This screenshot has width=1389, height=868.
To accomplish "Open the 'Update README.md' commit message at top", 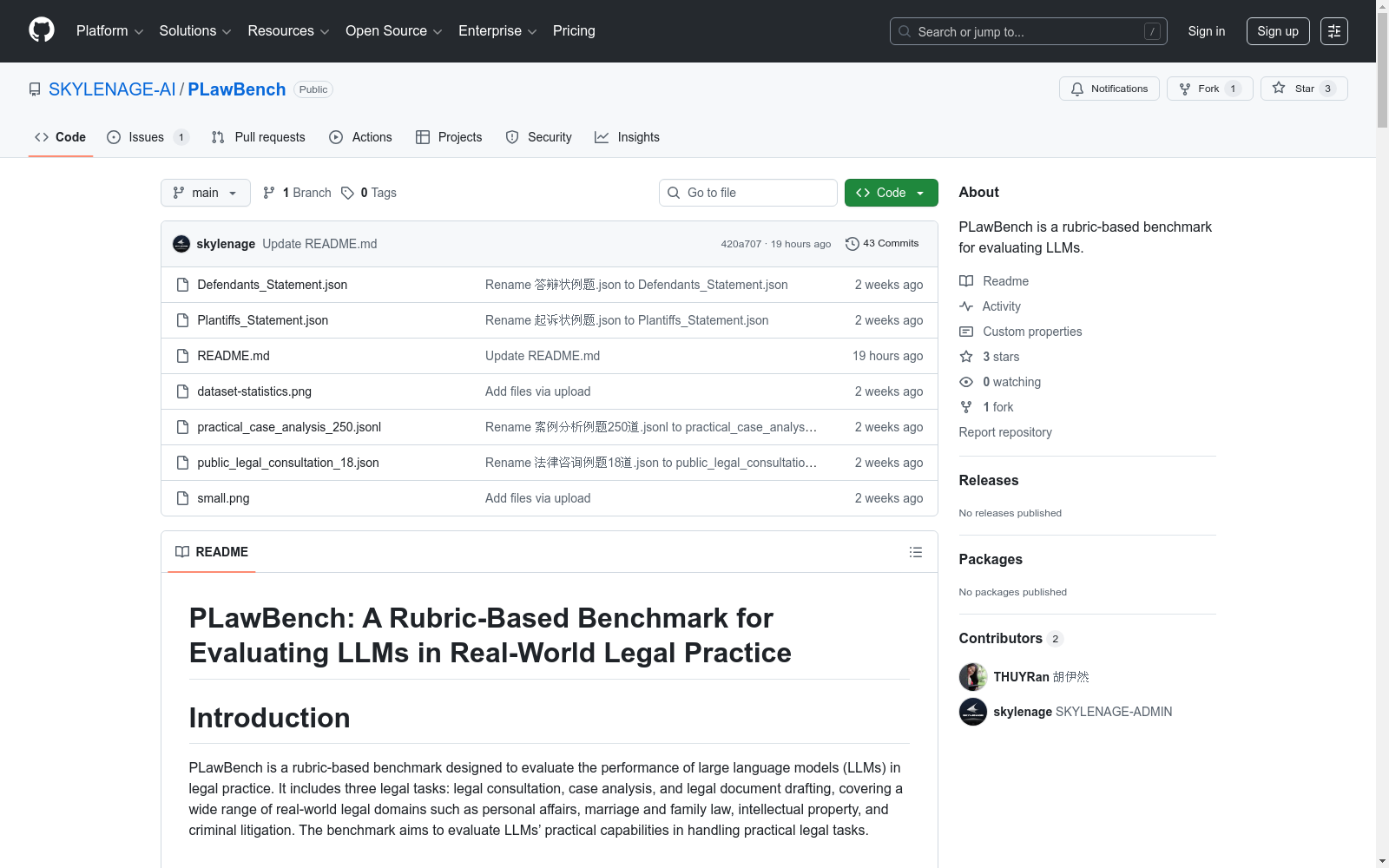I will click(x=319, y=244).
